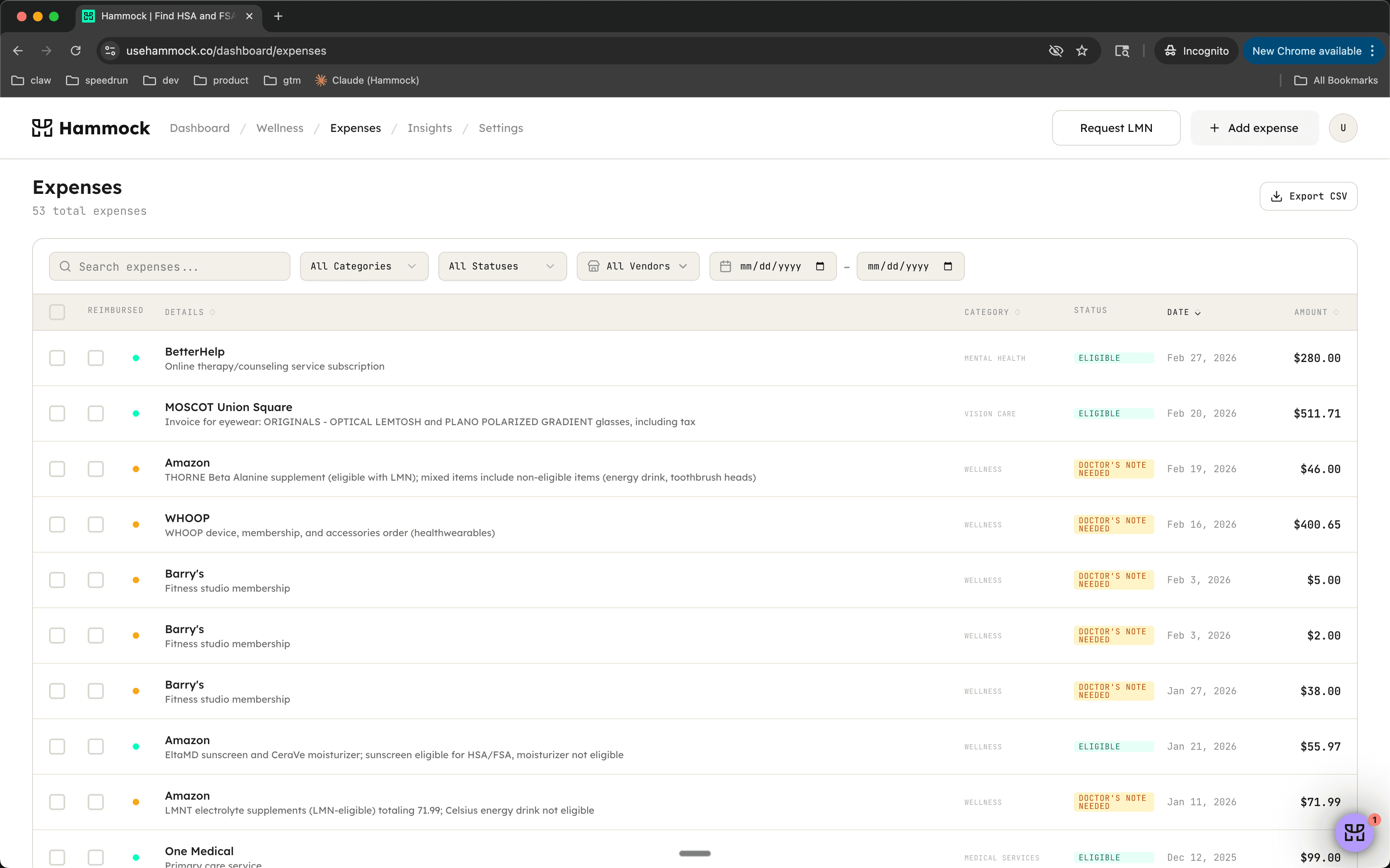Select the BetterHelp expense row checkbox
The width and height of the screenshot is (1390, 868).
coord(57,358)
